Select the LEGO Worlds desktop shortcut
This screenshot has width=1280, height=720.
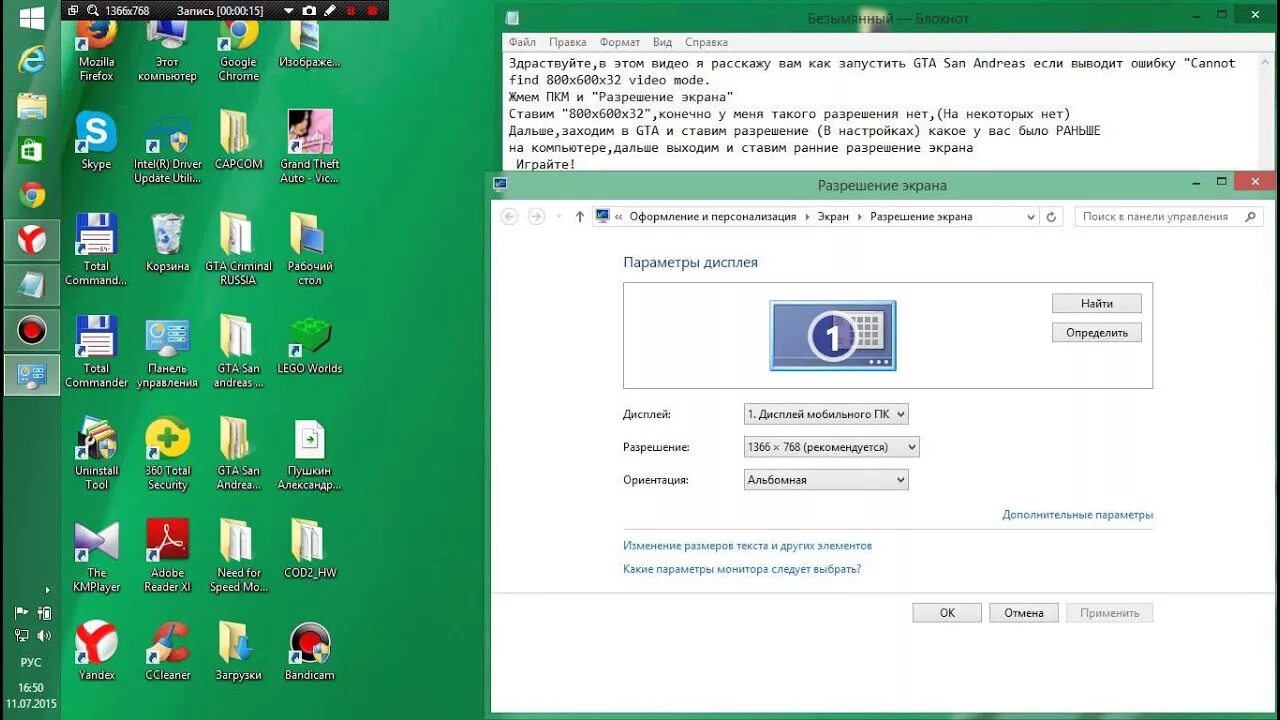tap(310, 346)
